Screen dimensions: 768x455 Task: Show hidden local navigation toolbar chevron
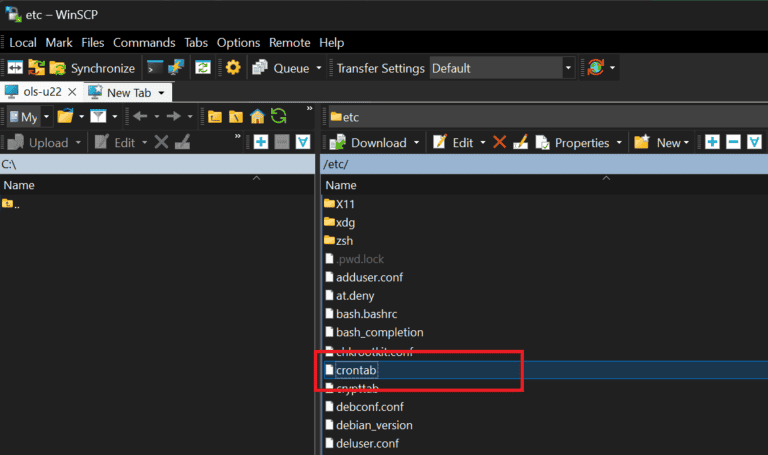tap(310, 108)
